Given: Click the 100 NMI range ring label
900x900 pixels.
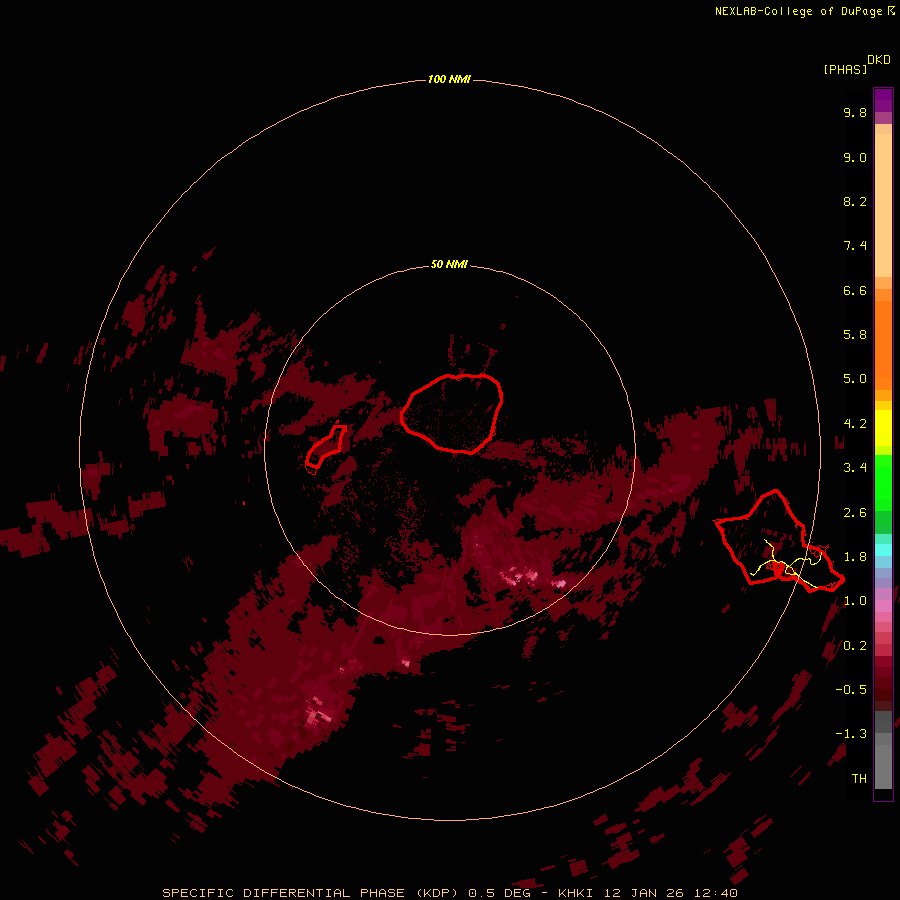Looking at the screenshot, I should pos(449,79).
